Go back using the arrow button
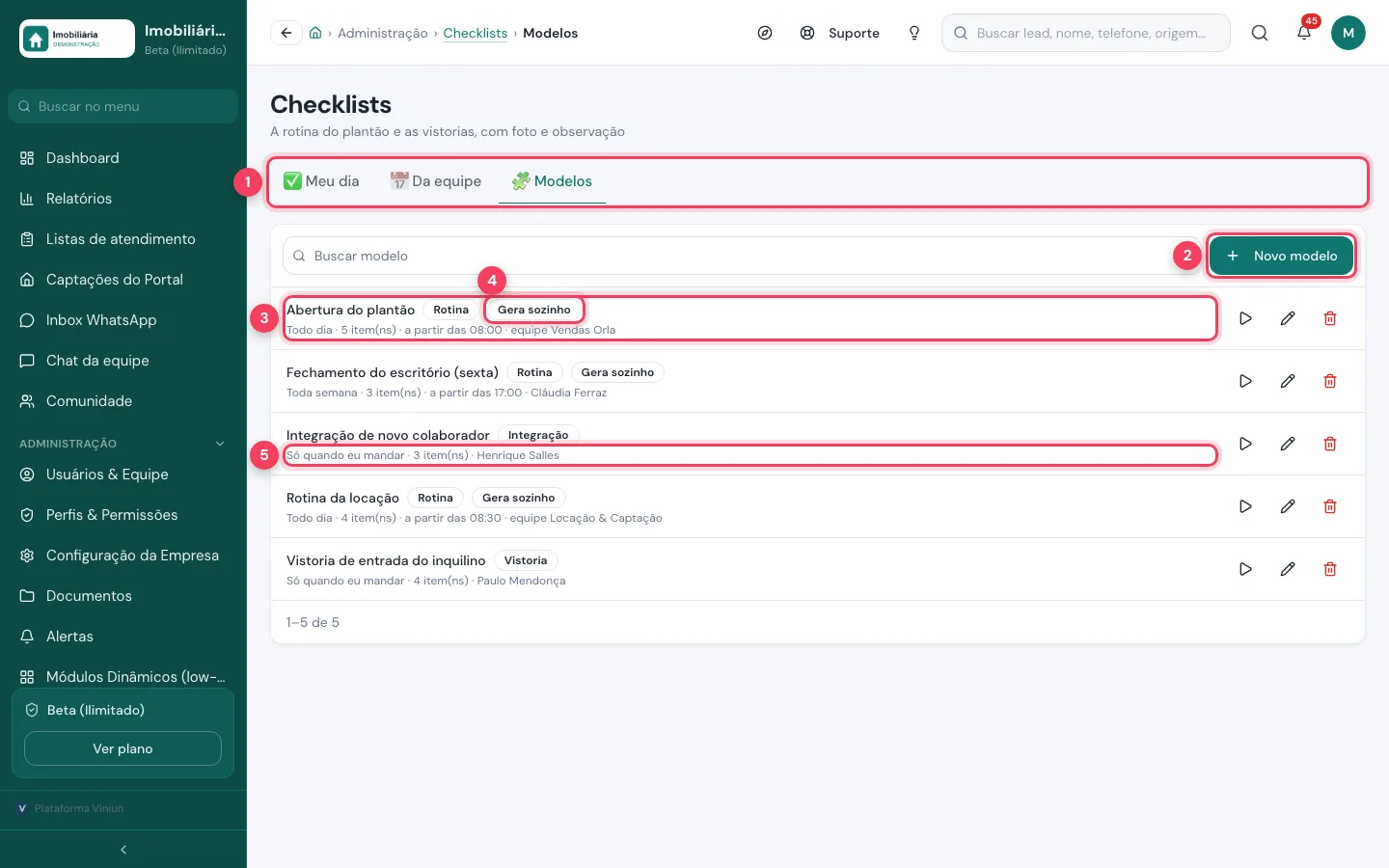The height and width of the screenshot is (868, 1389). (x=286, y=33)
